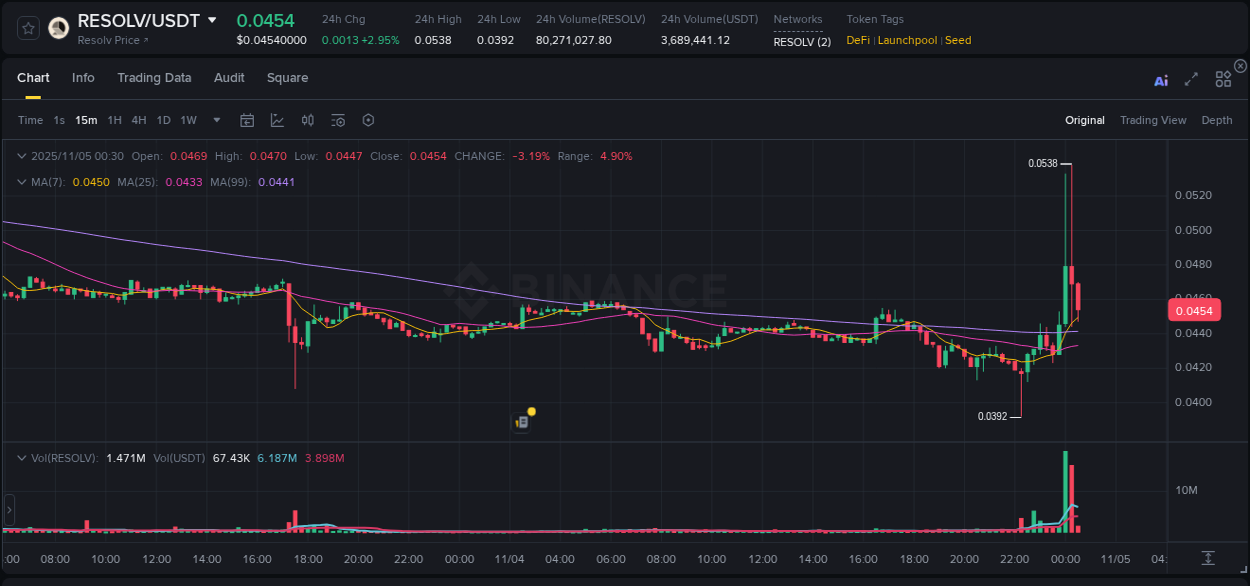Open the RESOLV/USDT pair dropdown
This screenshot has height=586, width=1250.
pos(212,19)
